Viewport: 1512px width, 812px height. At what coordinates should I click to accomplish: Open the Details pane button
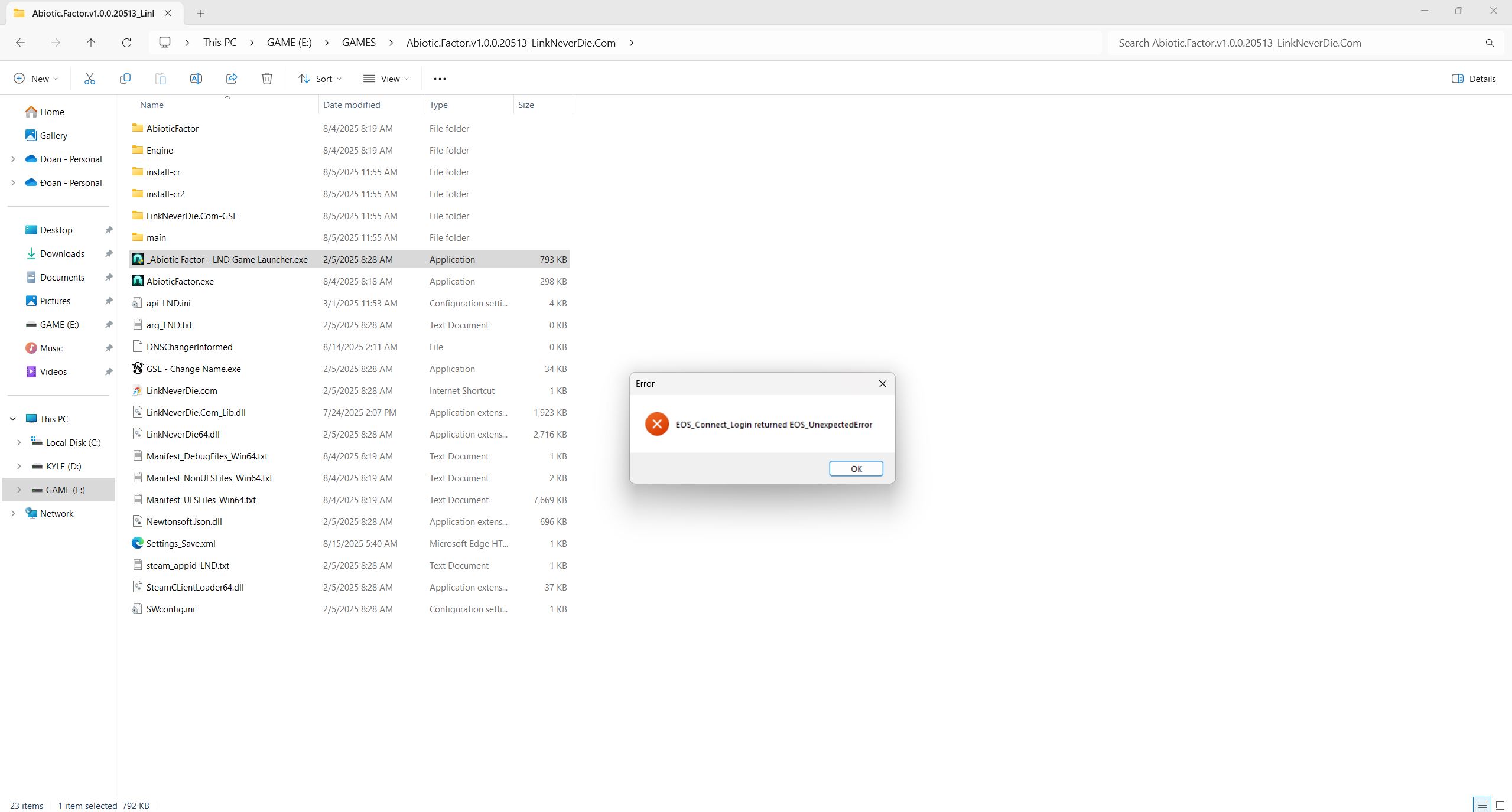tap(1472, 78)
